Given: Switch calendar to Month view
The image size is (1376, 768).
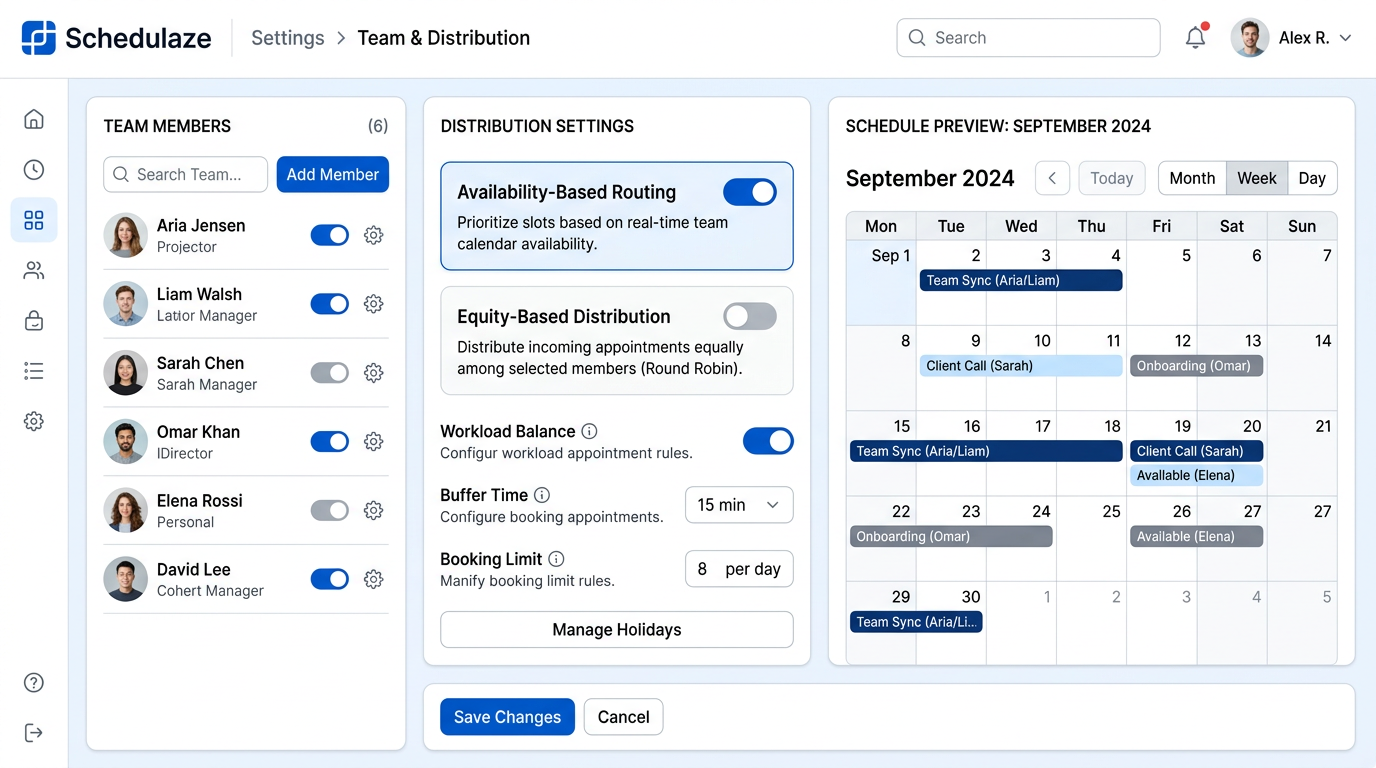Looking at the screenshot, I should pyautogui.click(x=1192, y=178).
